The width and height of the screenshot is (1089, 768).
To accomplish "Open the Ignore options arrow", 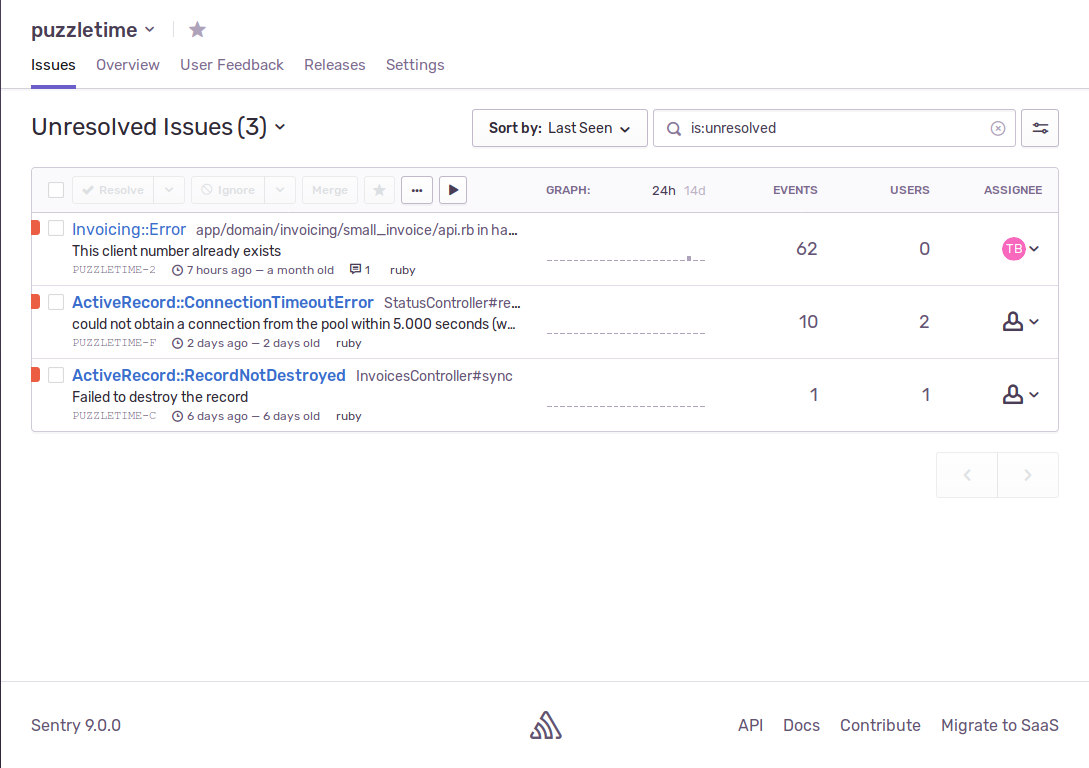I will tap(280, 190).
